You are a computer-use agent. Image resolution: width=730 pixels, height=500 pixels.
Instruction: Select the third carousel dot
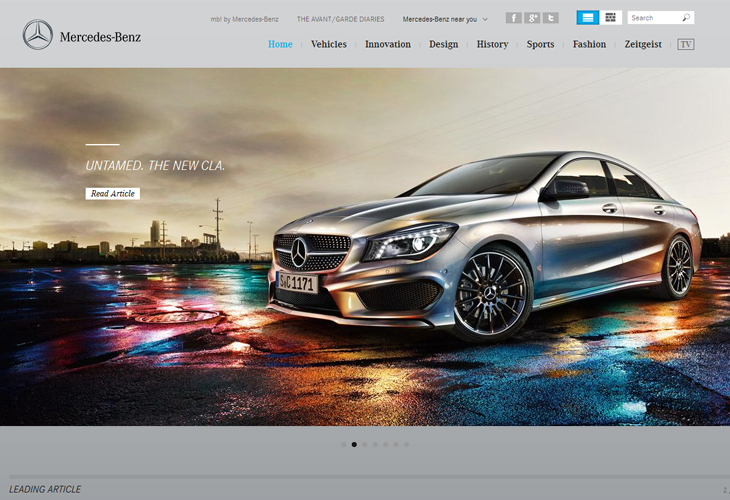click(365, 445)
